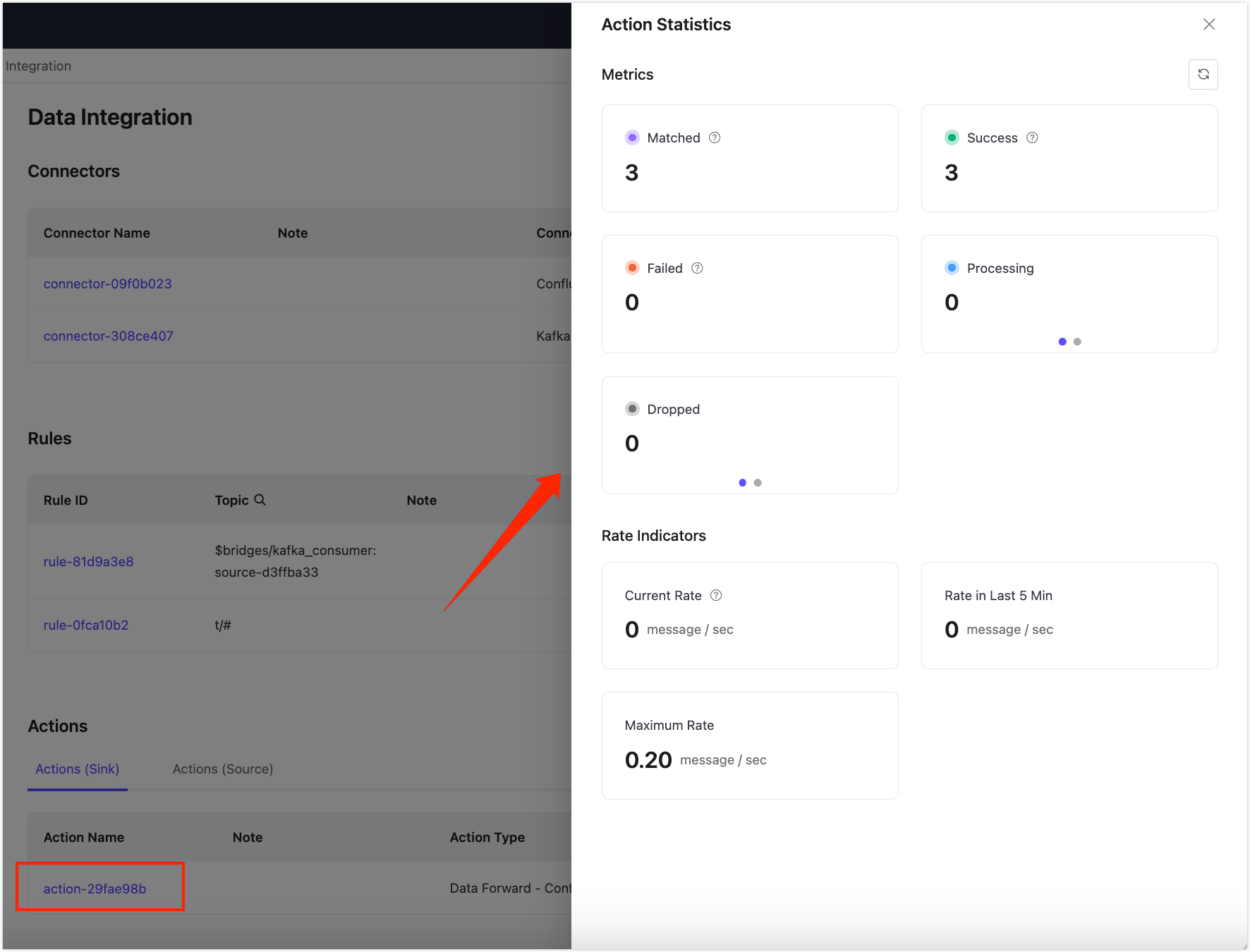Select first pagination dot in Dropped card
The width and height of the screenshot is (1250, 952).
(x=742, y=483)
